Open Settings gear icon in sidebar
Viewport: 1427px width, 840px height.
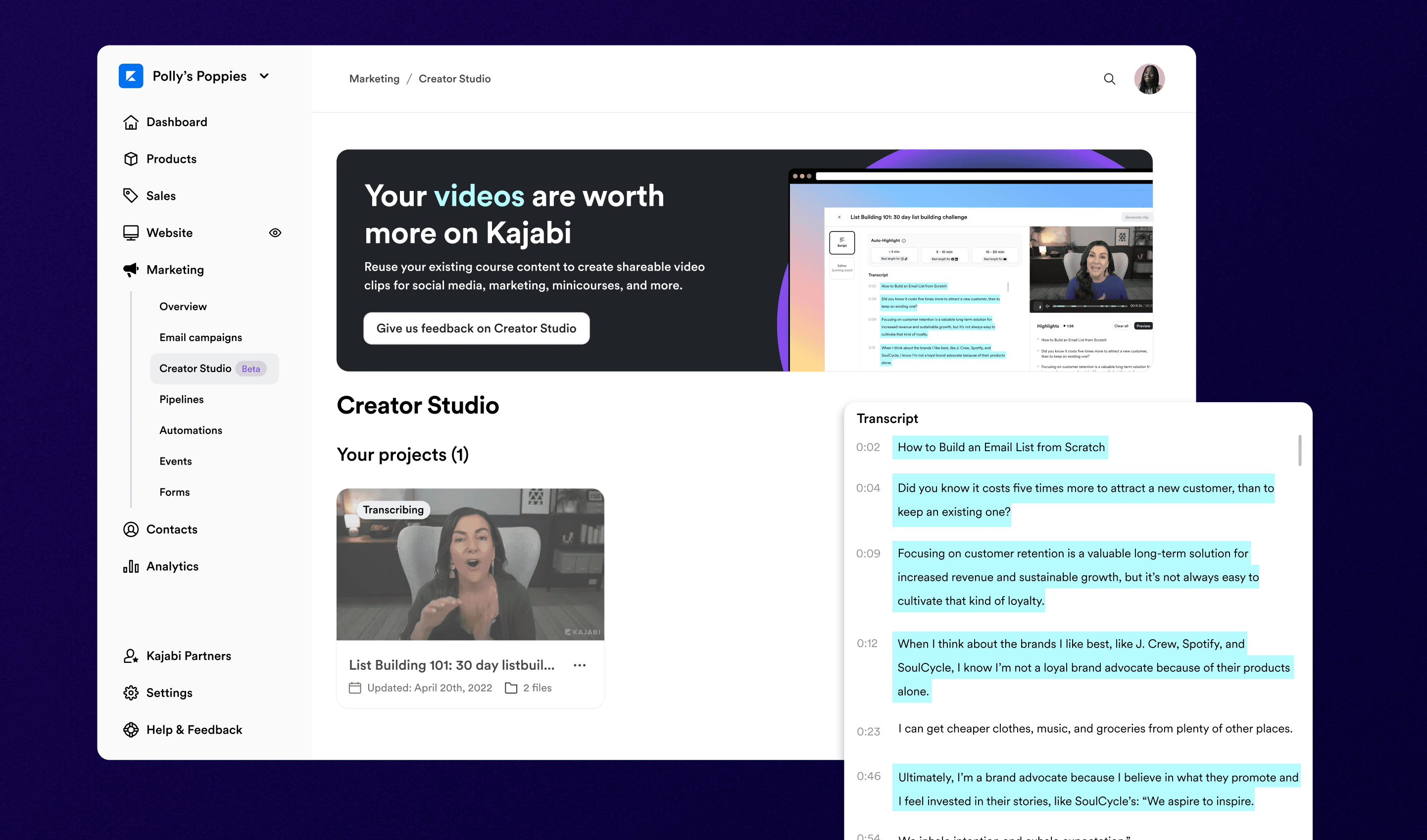(x=131, y=693)
